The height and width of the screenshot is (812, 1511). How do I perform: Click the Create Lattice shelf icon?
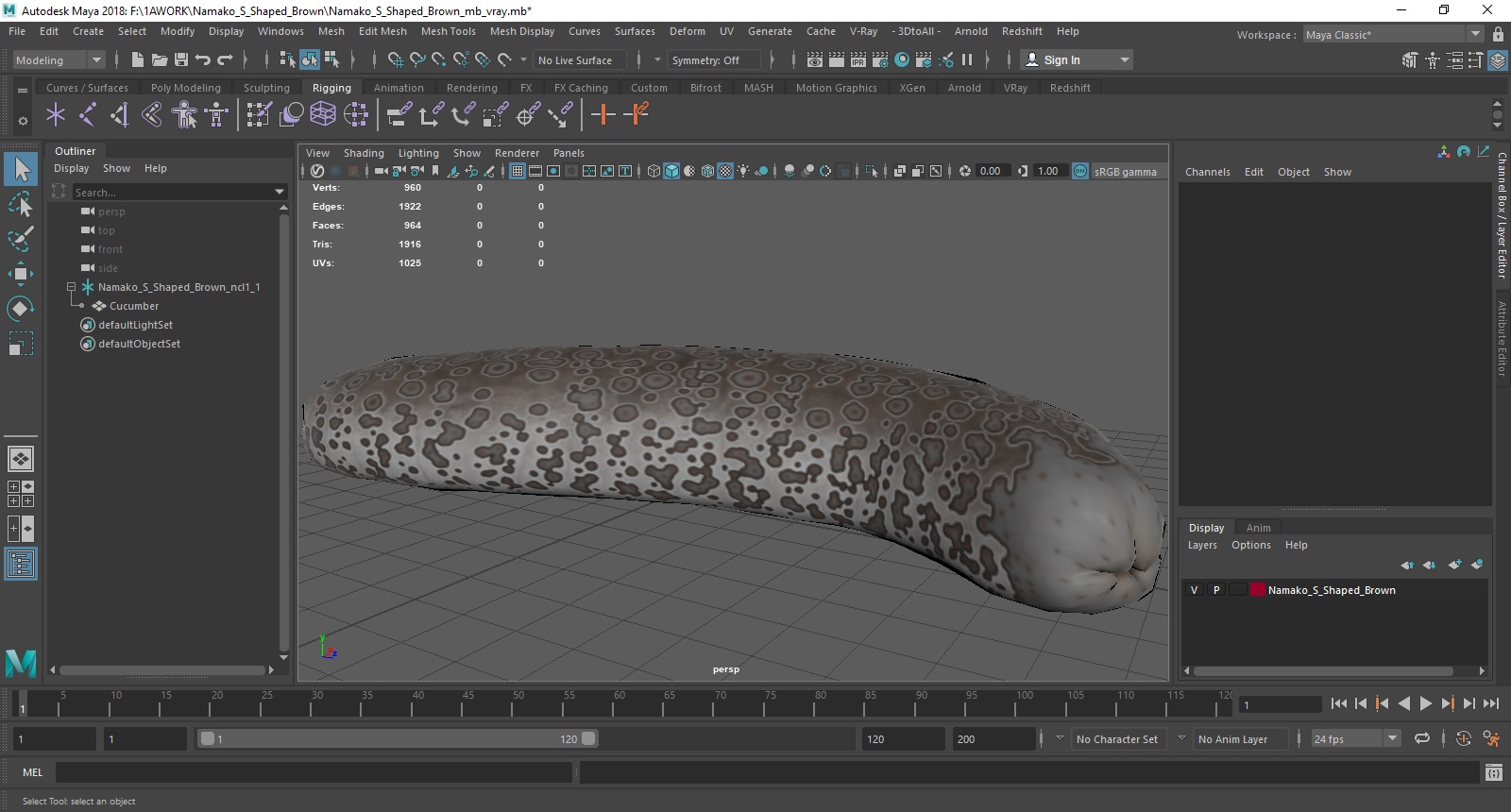coord(323,115)
